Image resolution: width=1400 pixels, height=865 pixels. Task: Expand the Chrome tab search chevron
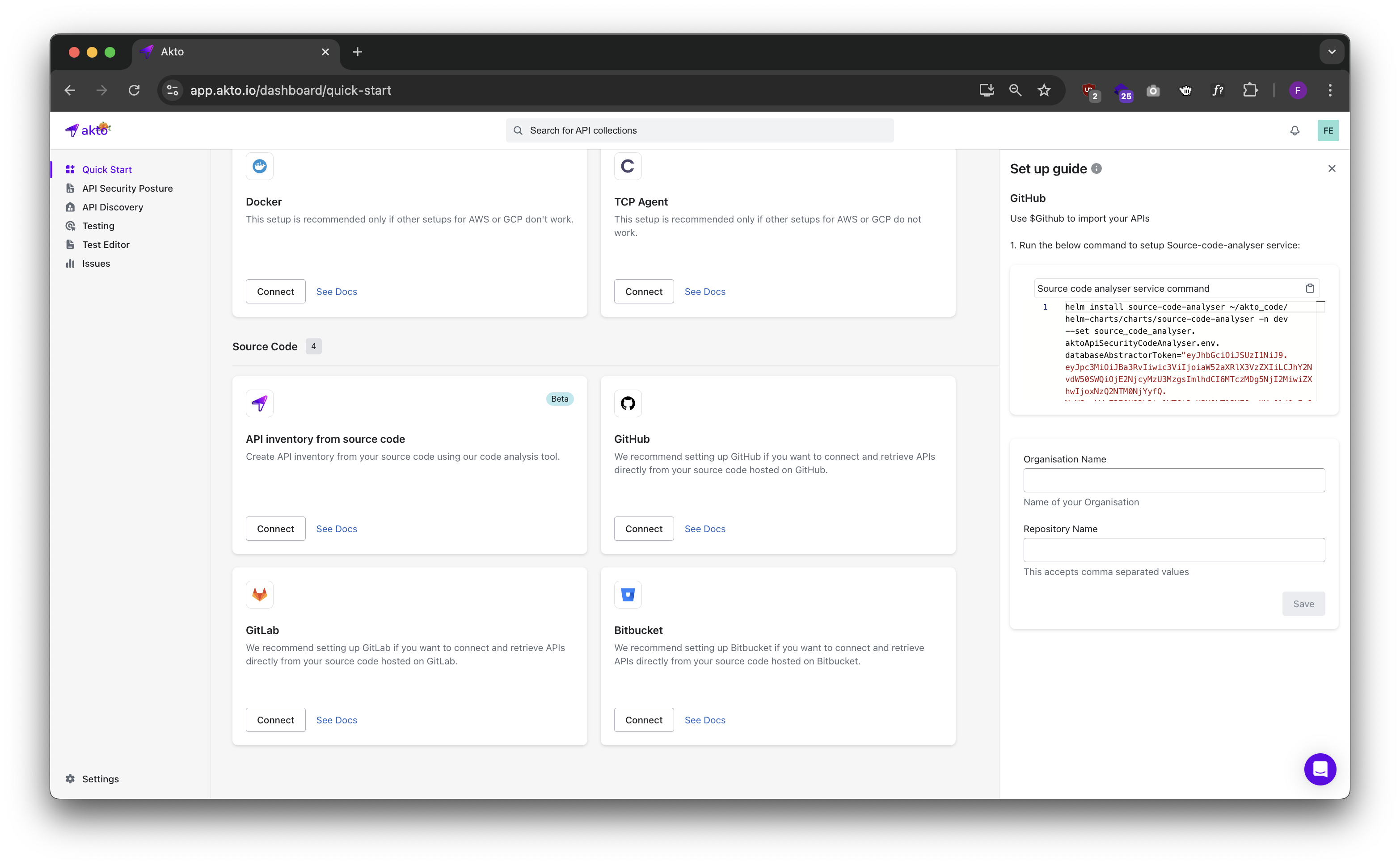(1331, 52)
